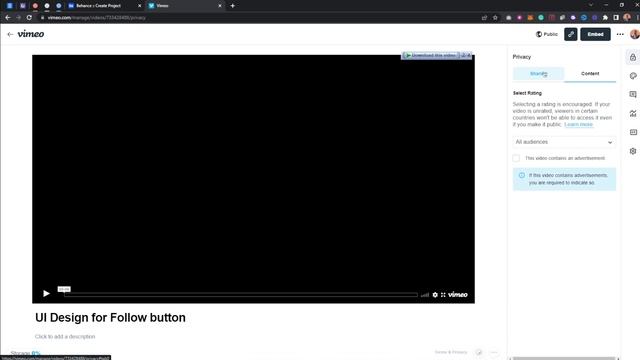Viewport: 640px width, 360px height.
Task: Click the Embed button
Action: (595, 34)
